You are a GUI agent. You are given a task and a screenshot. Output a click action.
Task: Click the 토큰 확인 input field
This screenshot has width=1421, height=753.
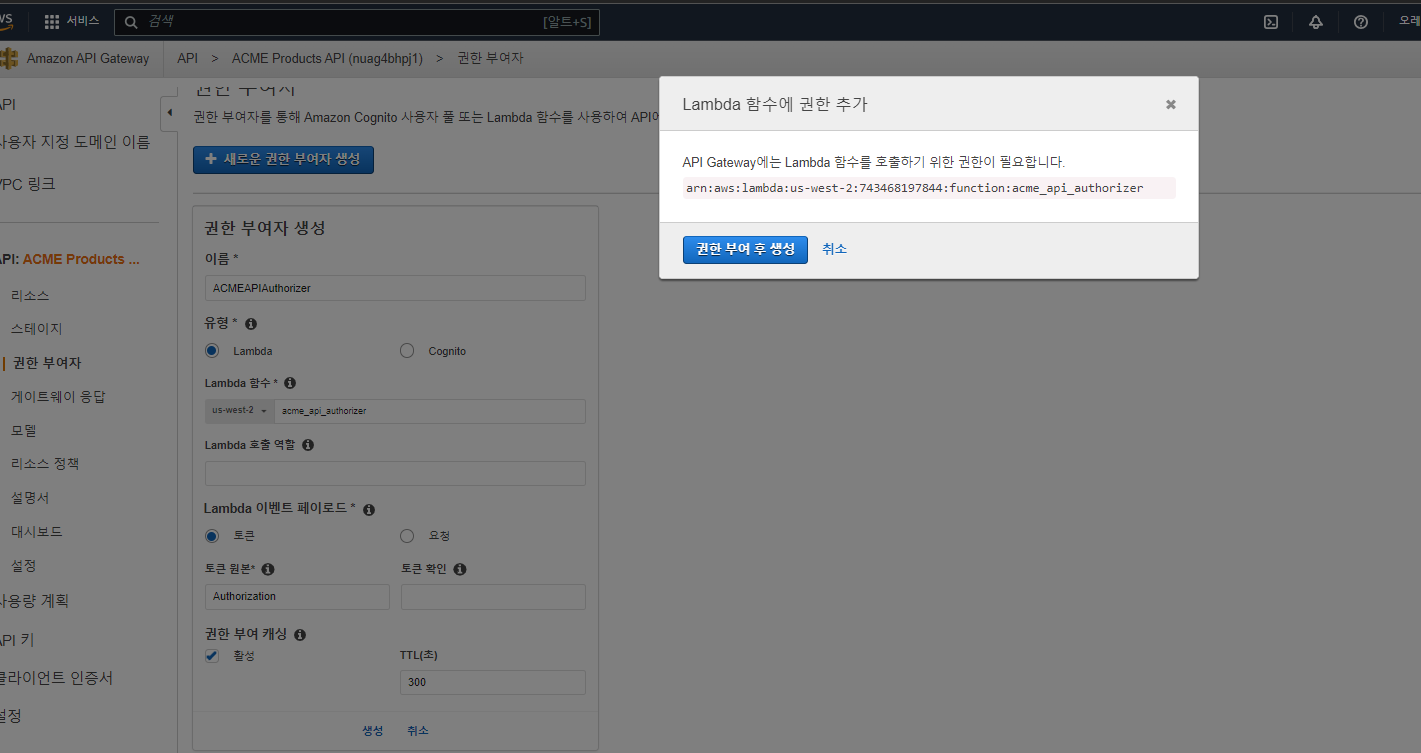point(493,597)
